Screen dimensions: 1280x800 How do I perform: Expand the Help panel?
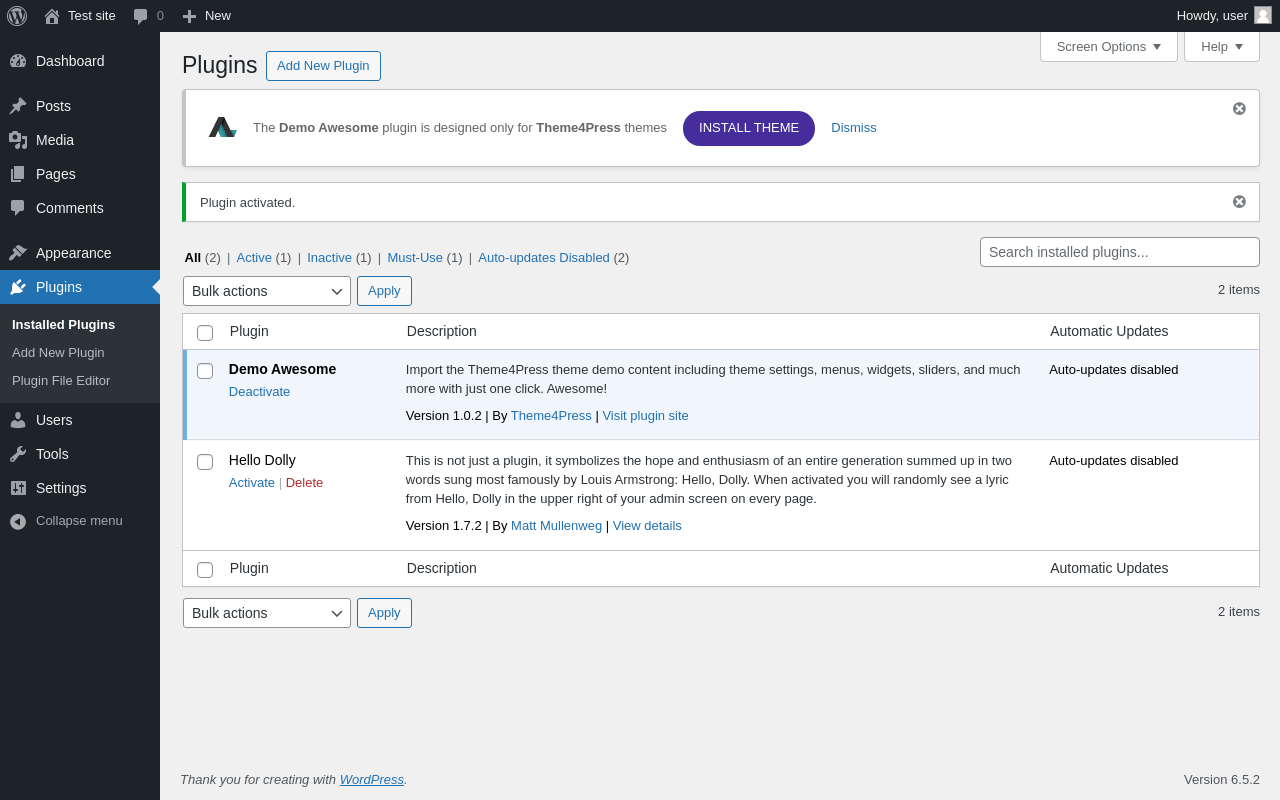tap(1222, 46)
